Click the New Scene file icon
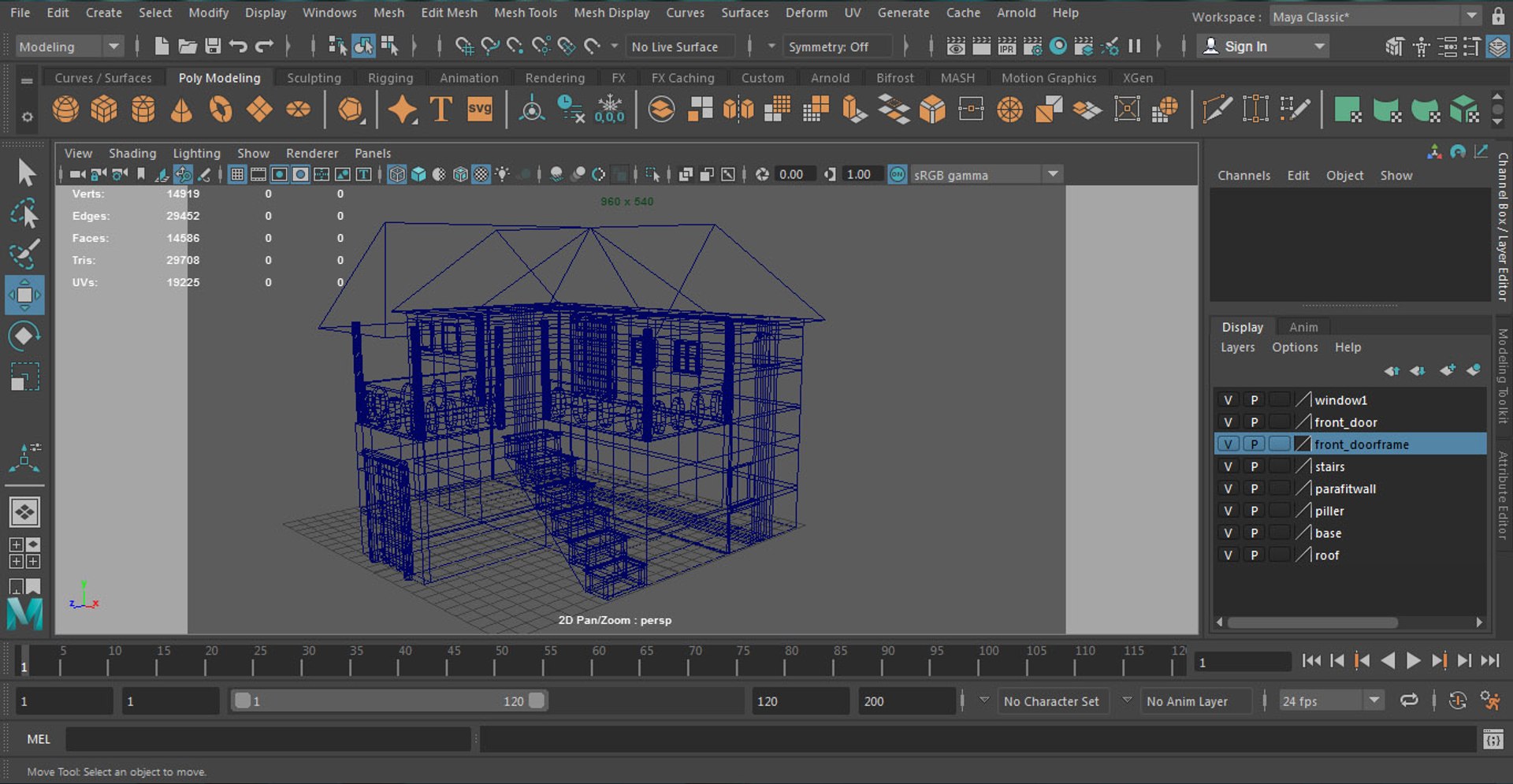This screenshot has height=784, width=1513. click(x=162, y=46)
